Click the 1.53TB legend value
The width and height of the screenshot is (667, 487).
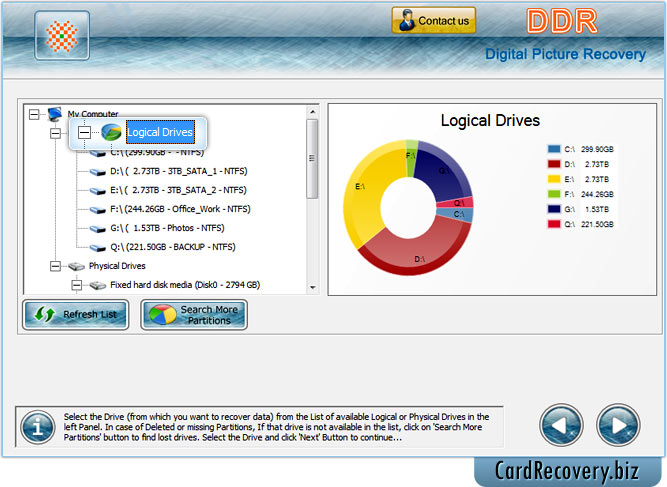coord(597,209)
